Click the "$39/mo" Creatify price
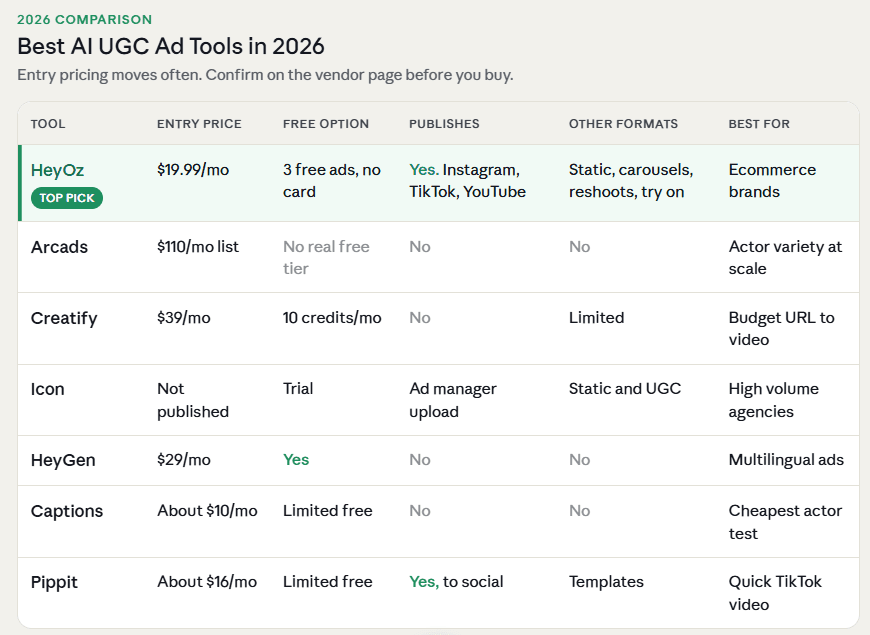 [x=184, y=318]
